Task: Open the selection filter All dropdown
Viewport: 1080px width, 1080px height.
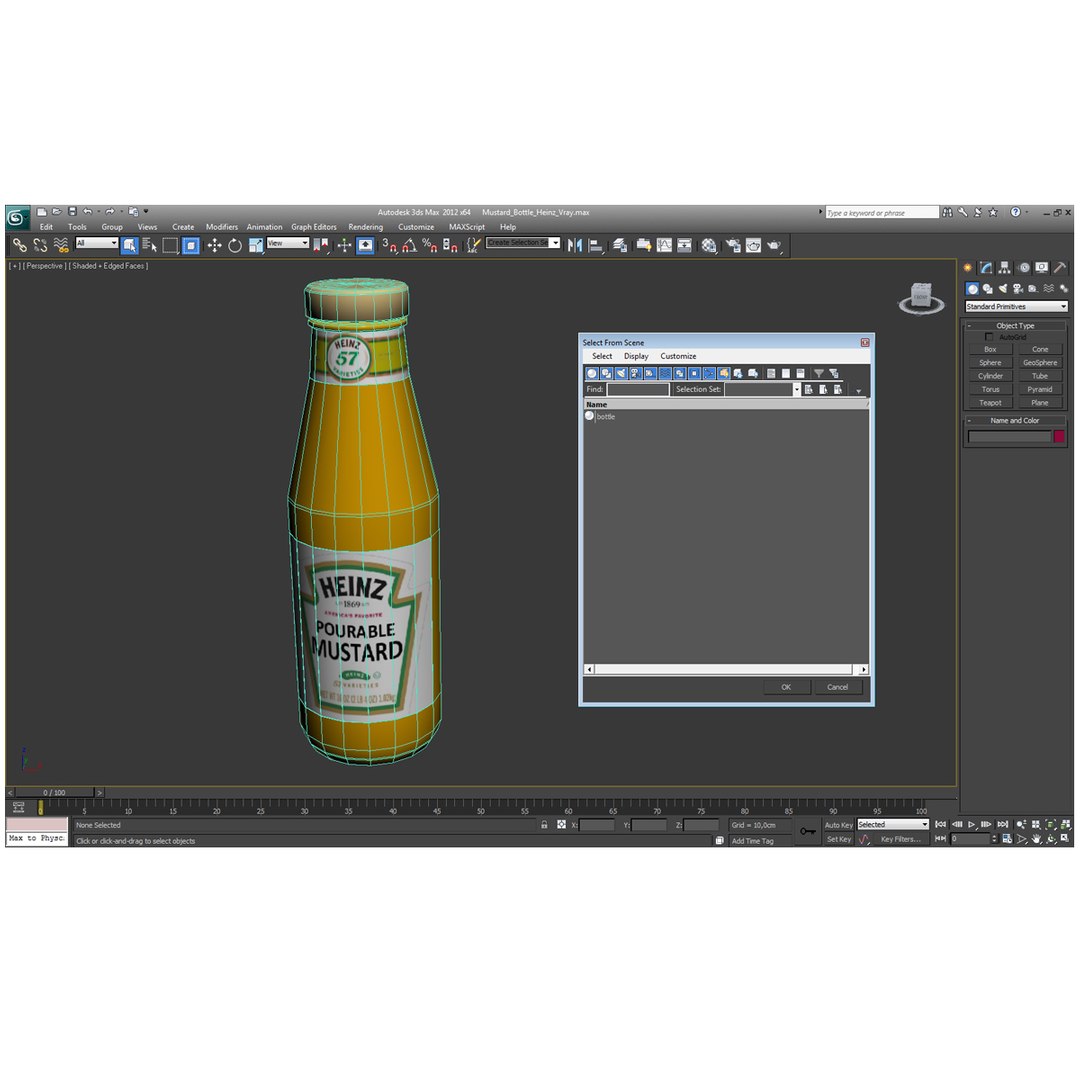Action: [96, 243]
